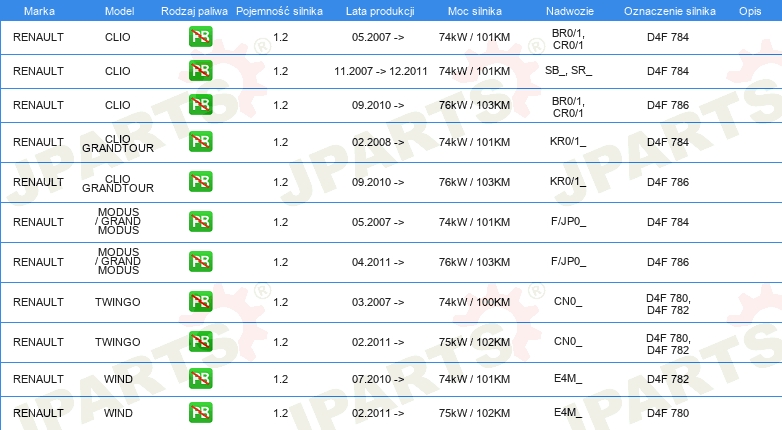The height and width of the screenshot is (430, 782).
Task: Select "RENAULT" in the CLIO 11.2007 row
Action: click(x=38, y=71)
